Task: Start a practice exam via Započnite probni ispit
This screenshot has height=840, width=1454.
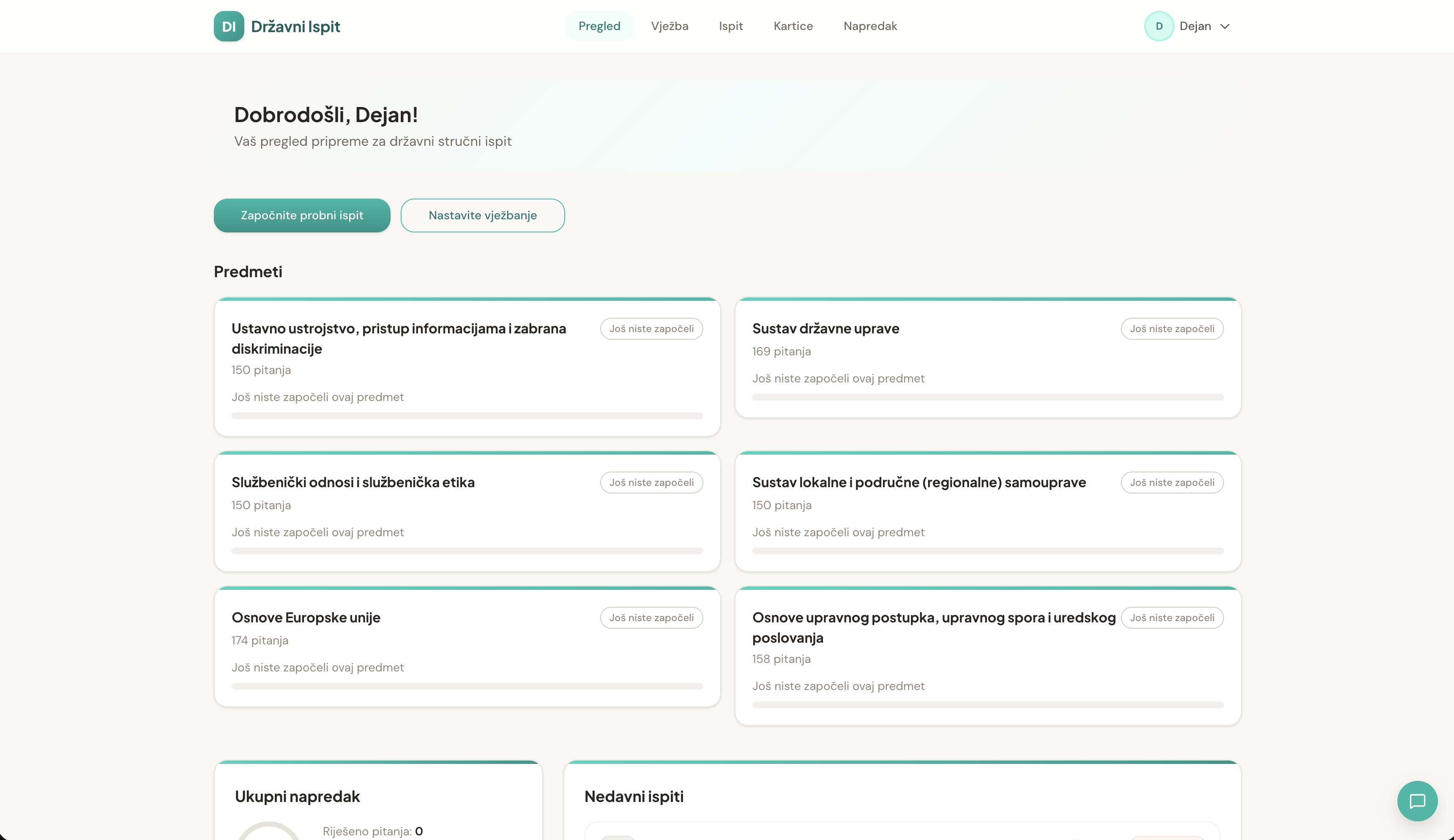Action: pos(302,215)
